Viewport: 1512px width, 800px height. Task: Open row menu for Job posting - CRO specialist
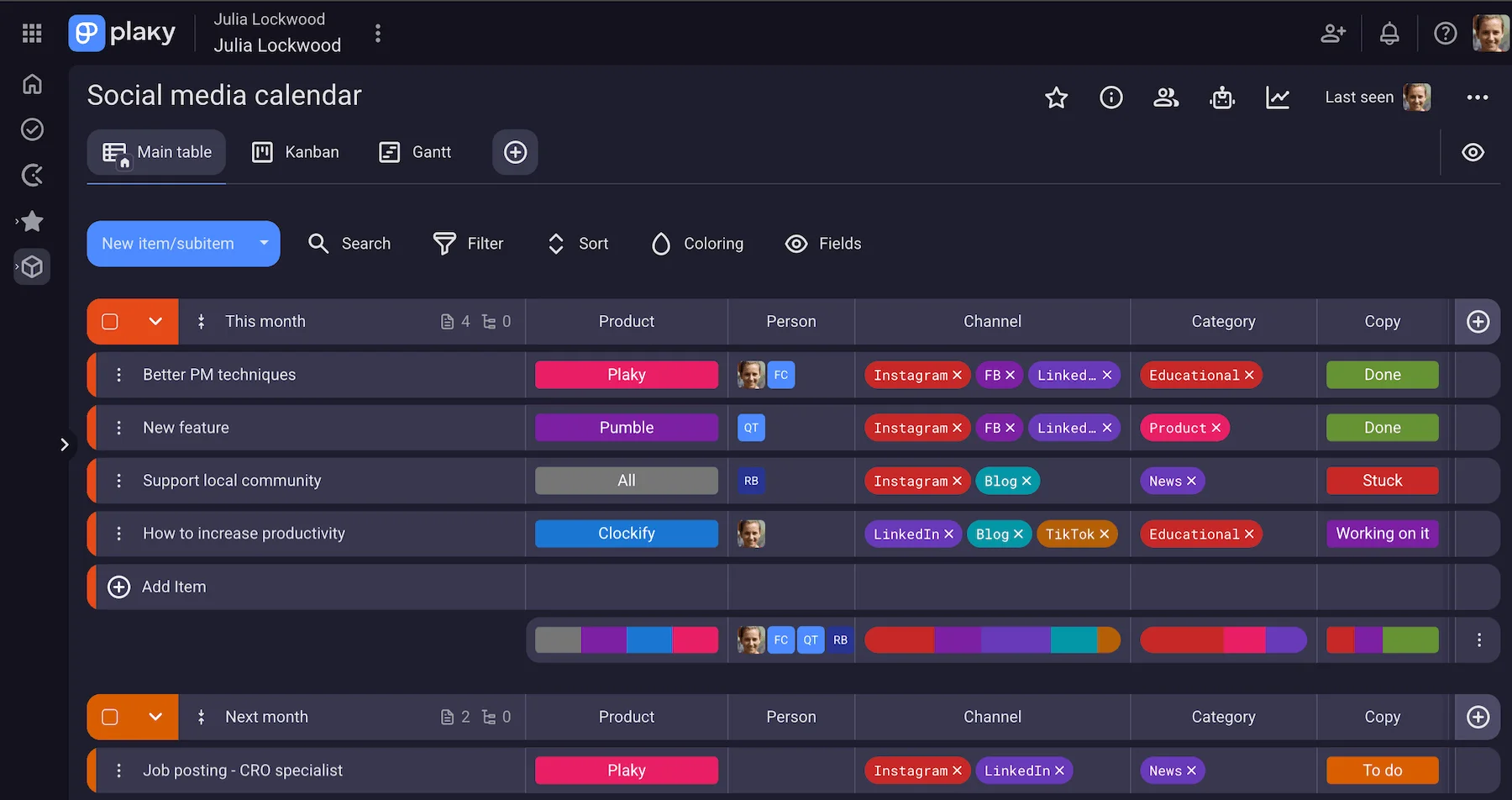tap(118, 771)
